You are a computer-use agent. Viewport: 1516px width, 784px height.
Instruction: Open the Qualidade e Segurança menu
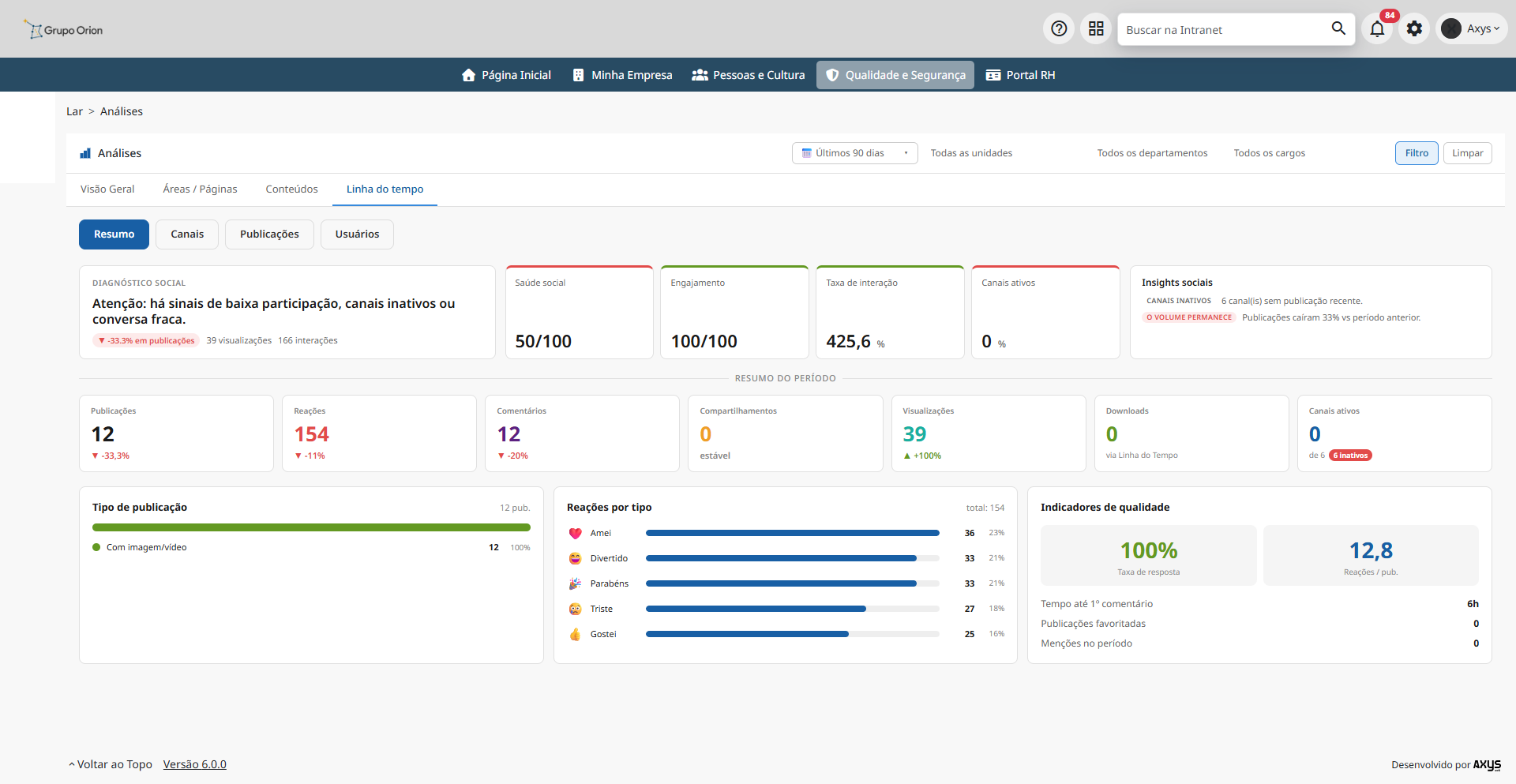click(x=895, y=75)
